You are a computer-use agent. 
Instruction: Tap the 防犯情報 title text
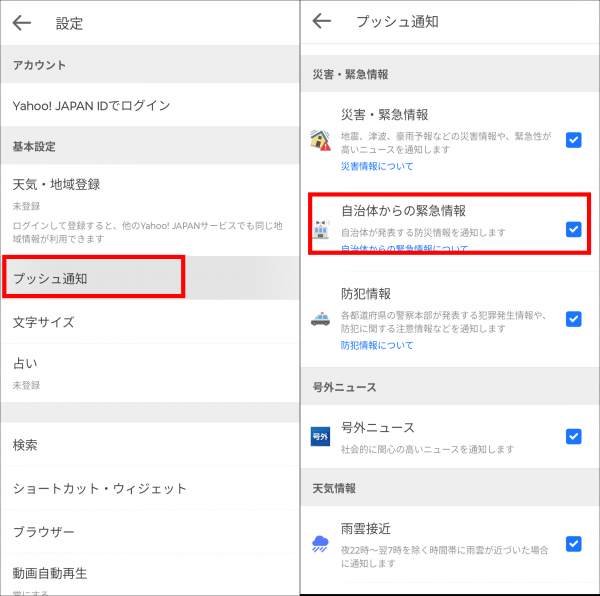point(365,294)
